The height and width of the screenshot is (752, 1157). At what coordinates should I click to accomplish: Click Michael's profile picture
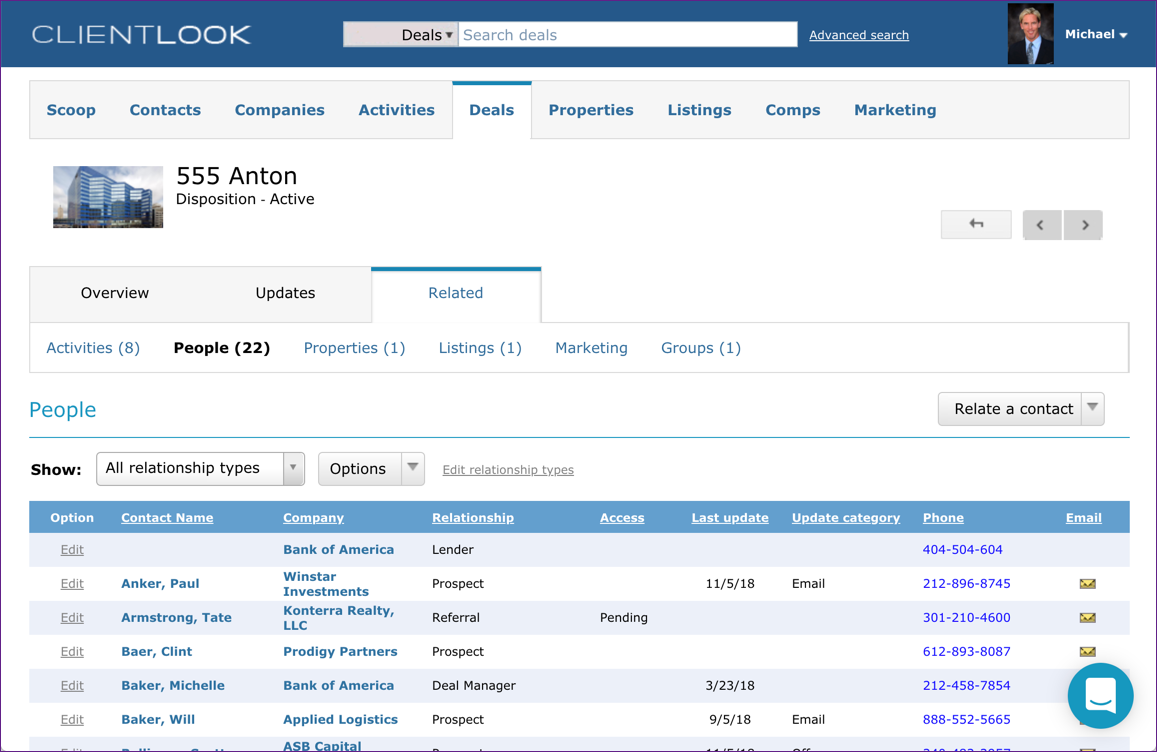[x=1030, y=33]
